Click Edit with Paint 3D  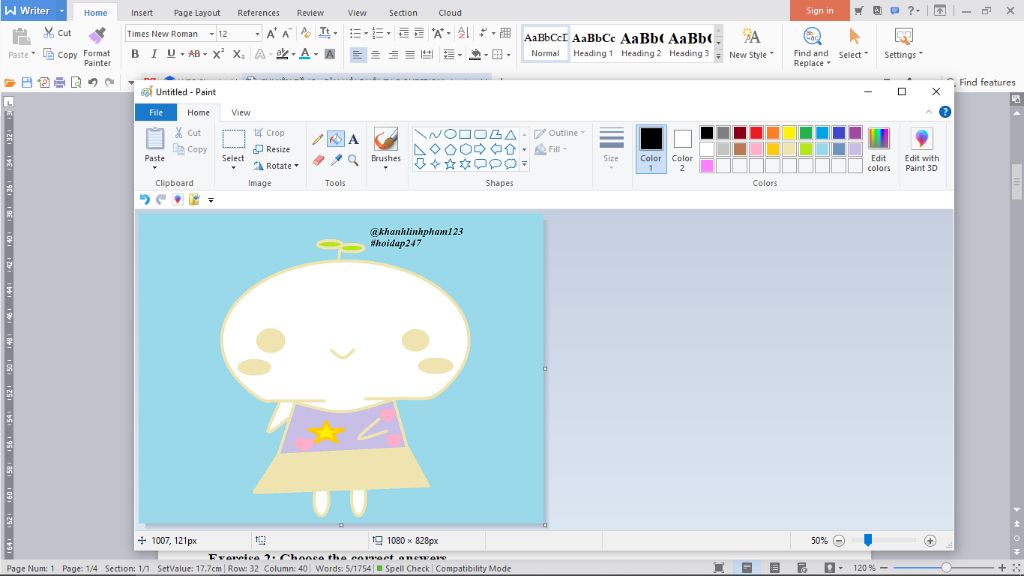921,150
